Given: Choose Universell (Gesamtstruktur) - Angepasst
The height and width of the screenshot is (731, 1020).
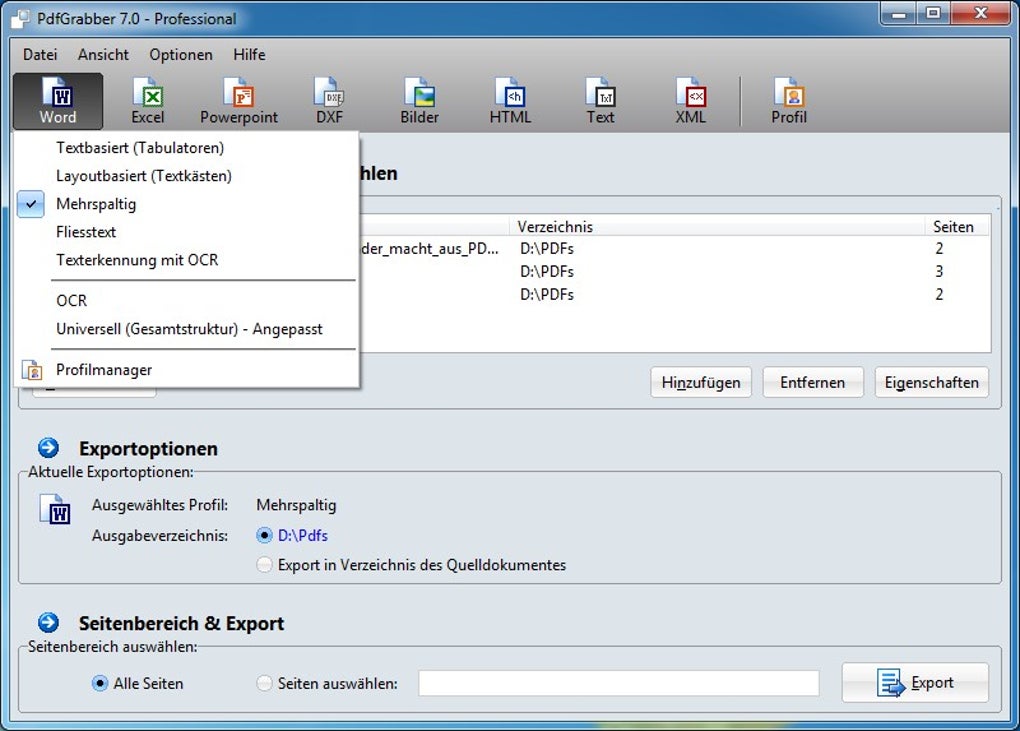Looking at the screenshot, I should pos(186,329).
